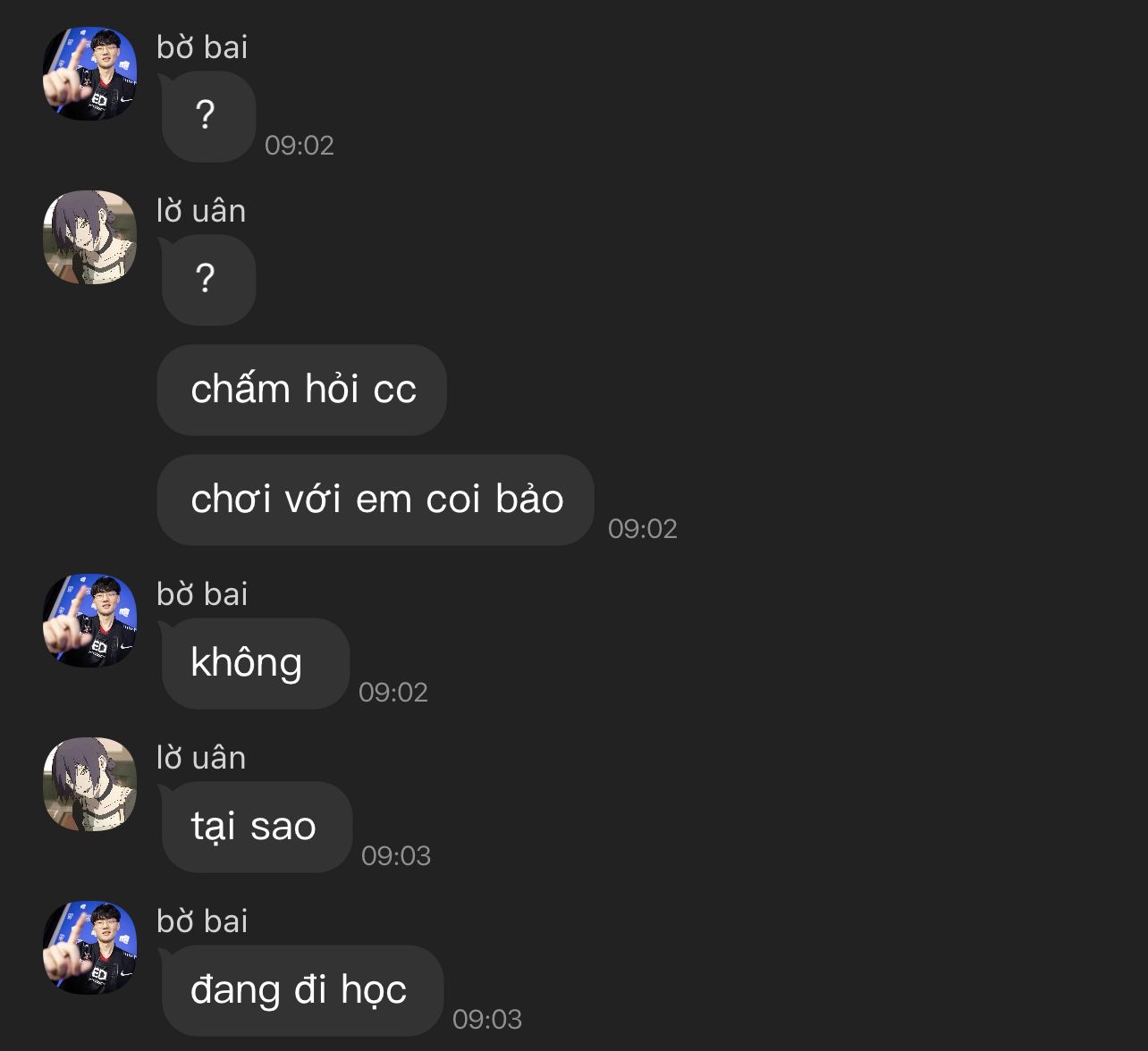Click the 'chơi với em coi bảo' message

pos(376,500)
